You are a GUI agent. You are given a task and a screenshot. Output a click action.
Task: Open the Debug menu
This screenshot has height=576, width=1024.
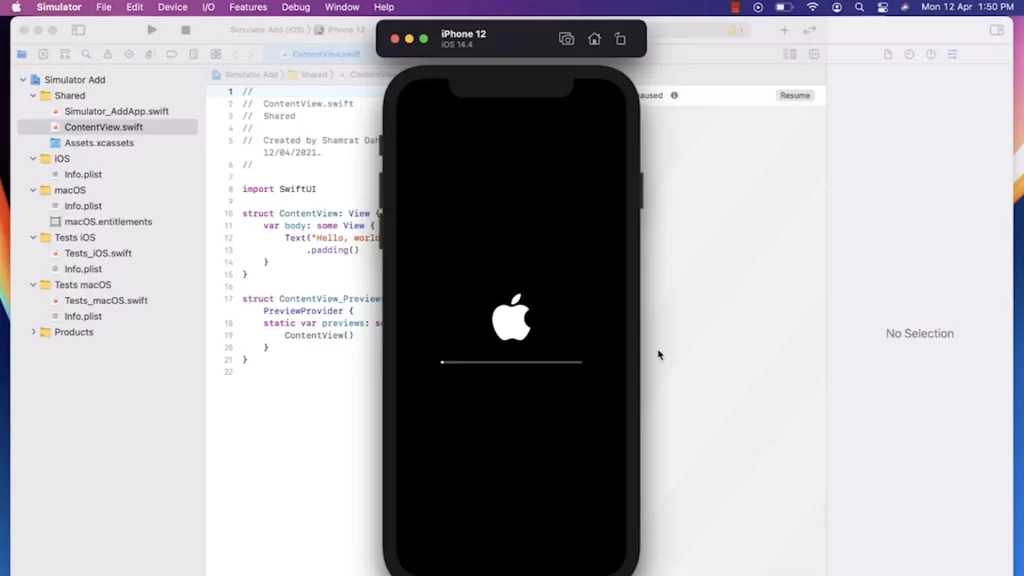tap(296, 7)
